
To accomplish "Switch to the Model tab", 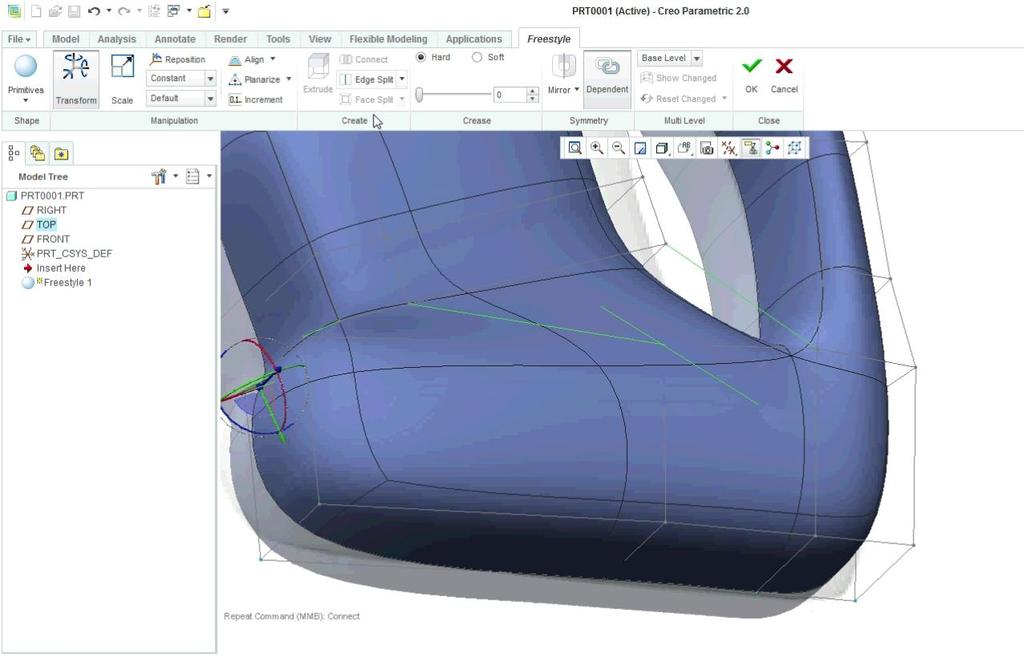I will coord(65,39).
